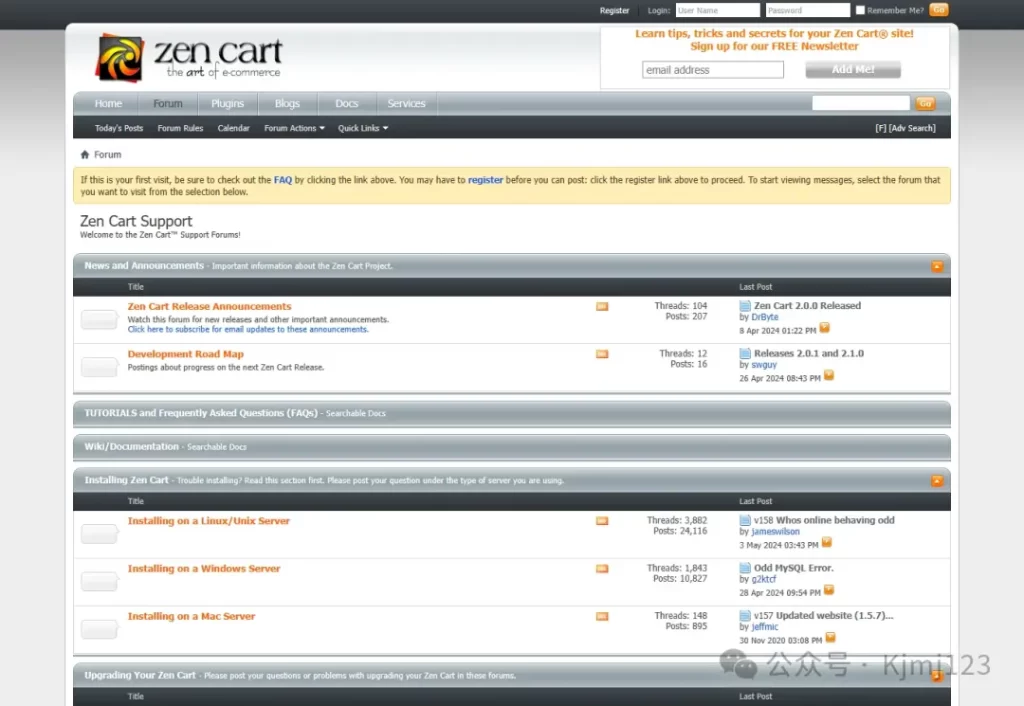Open the Calendar link
The width and height of the screenshot is (1024, 706).
pos(233,128)
